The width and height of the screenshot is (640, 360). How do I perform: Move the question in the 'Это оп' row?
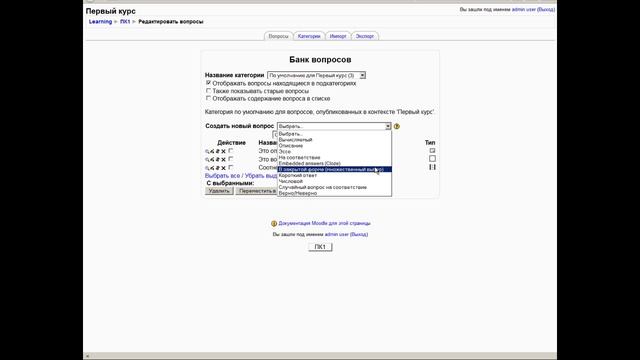click(218, 151)
